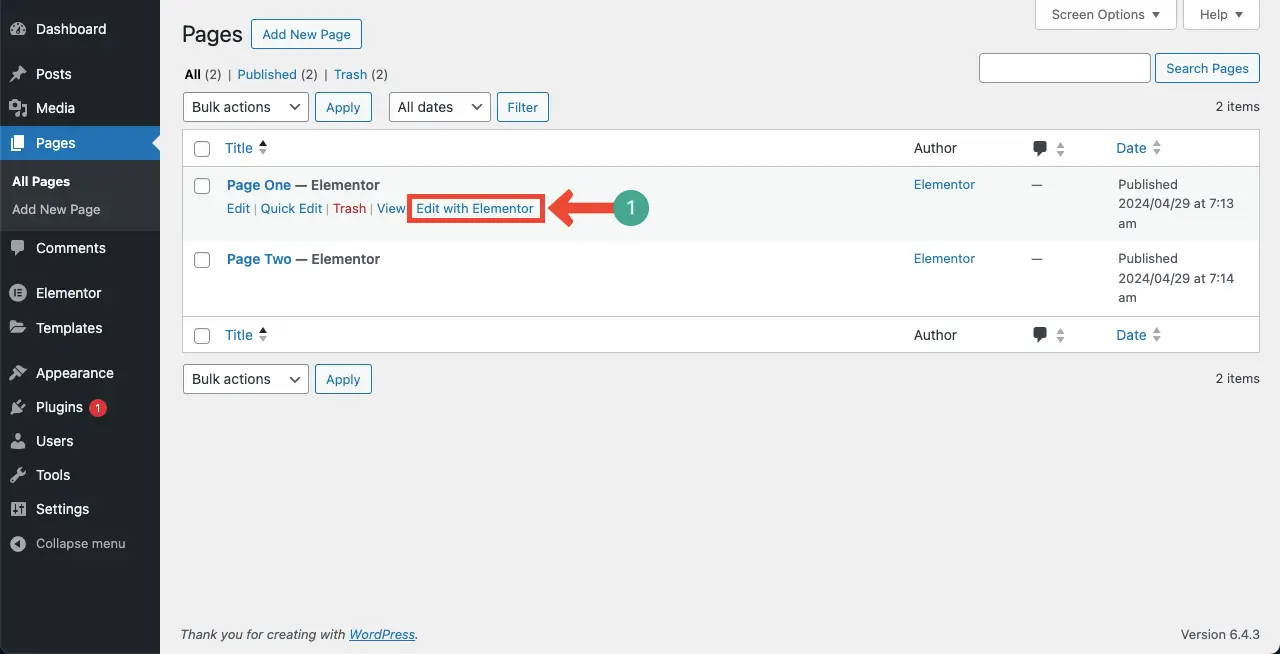Tick the checkbox next to Page One
Image resolution: width=1280 pixels, height=654 pixels.
point(202,186)
